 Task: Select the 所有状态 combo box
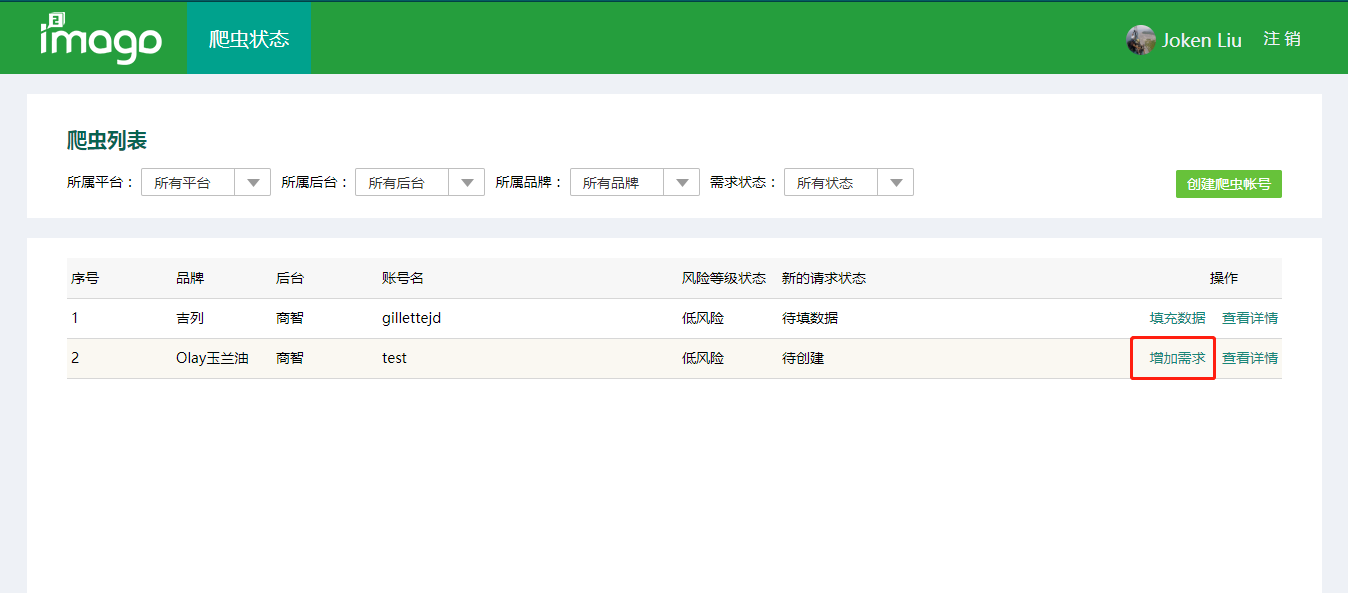(849, 183)
